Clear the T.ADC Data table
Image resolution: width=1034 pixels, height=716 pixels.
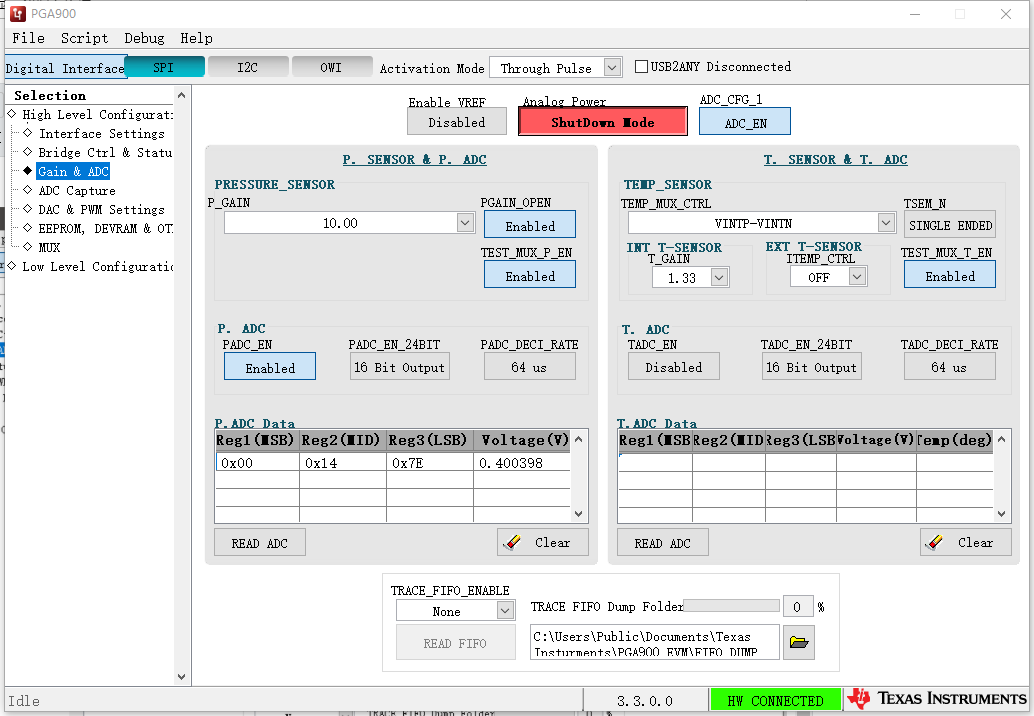[965, 542]
